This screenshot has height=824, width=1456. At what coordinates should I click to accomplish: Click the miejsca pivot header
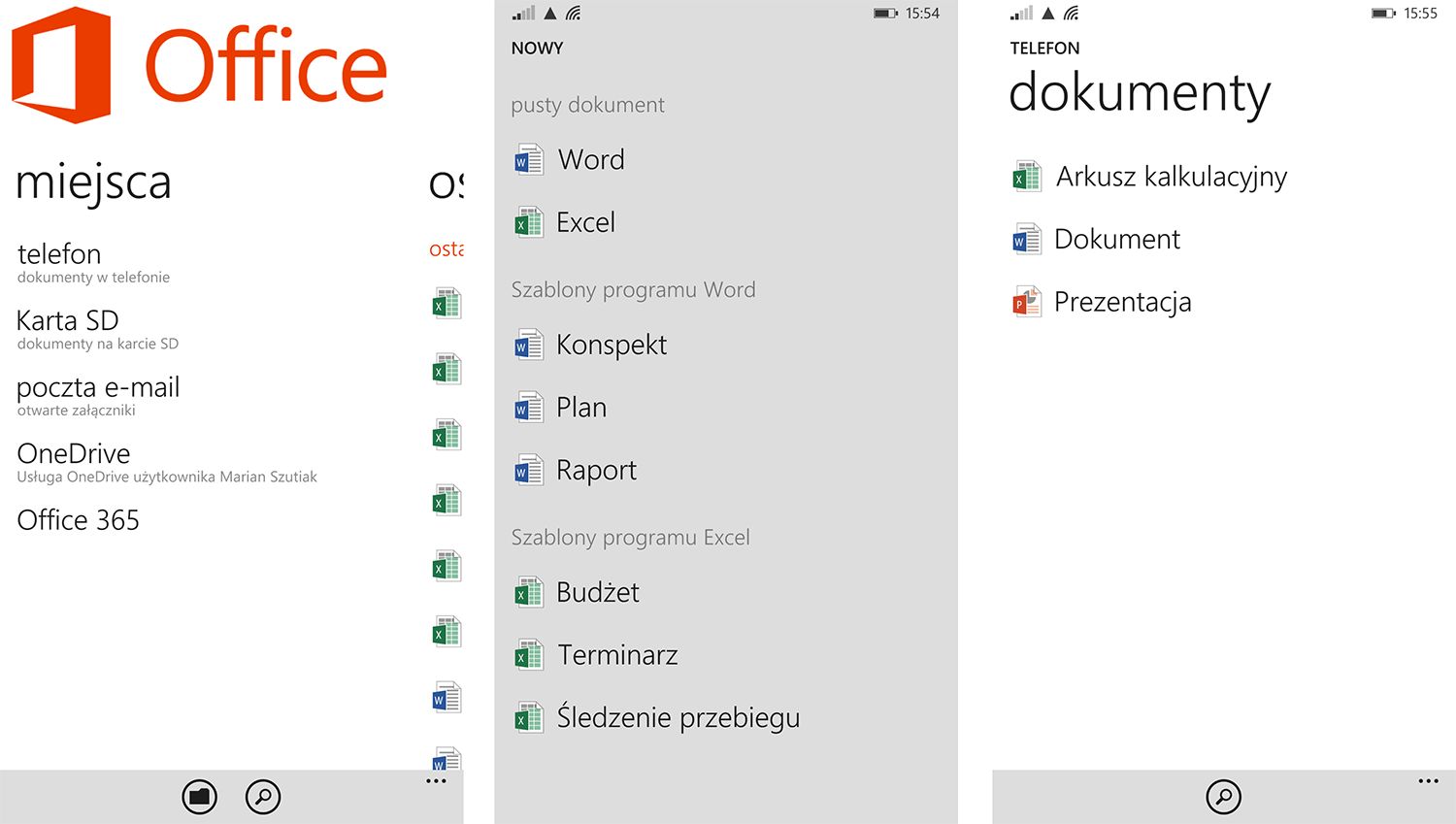pos(94,182)
